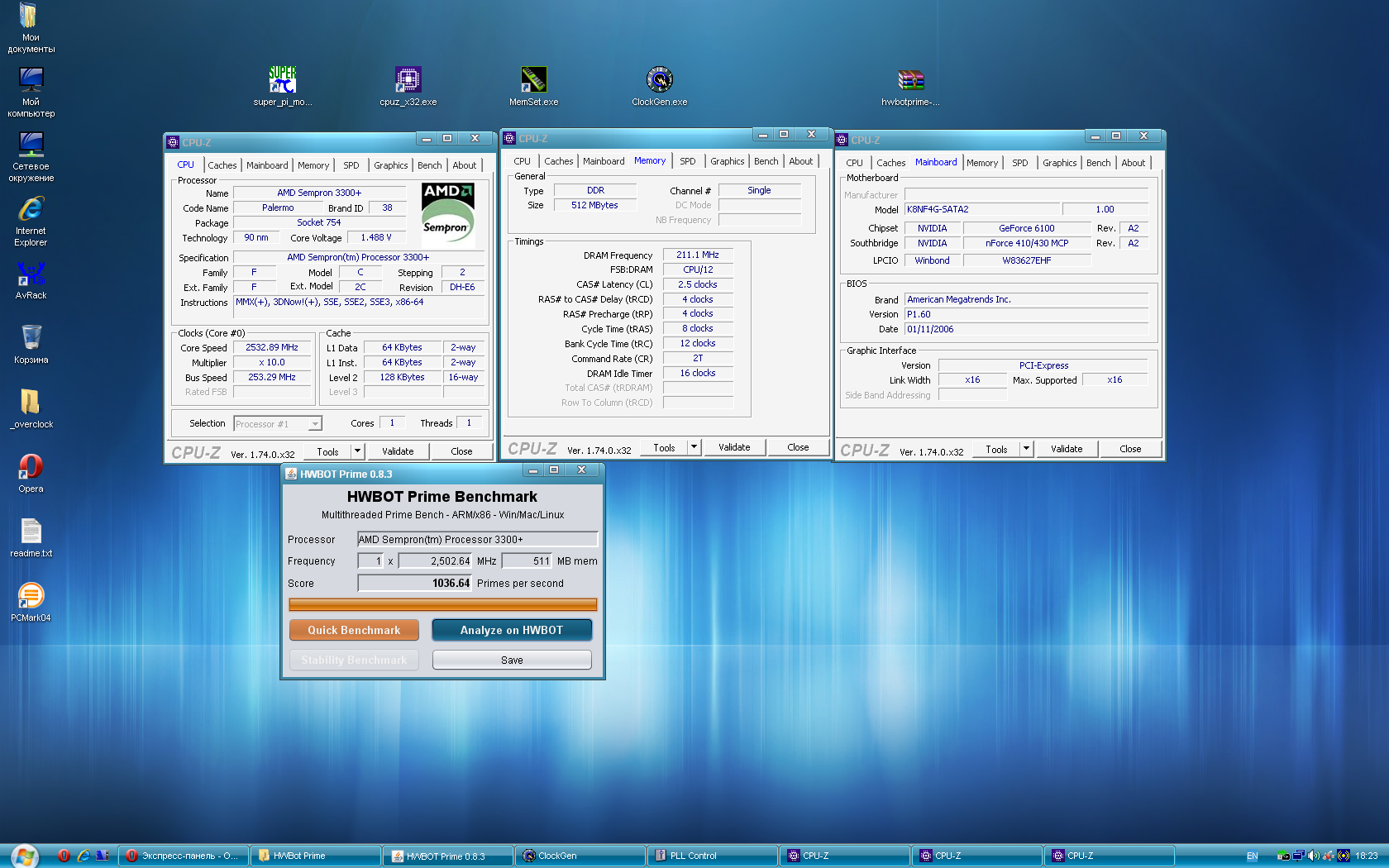
Task: Click the Score field showing 1036.64
Action: pyautogui.click(x=414, y=583)
